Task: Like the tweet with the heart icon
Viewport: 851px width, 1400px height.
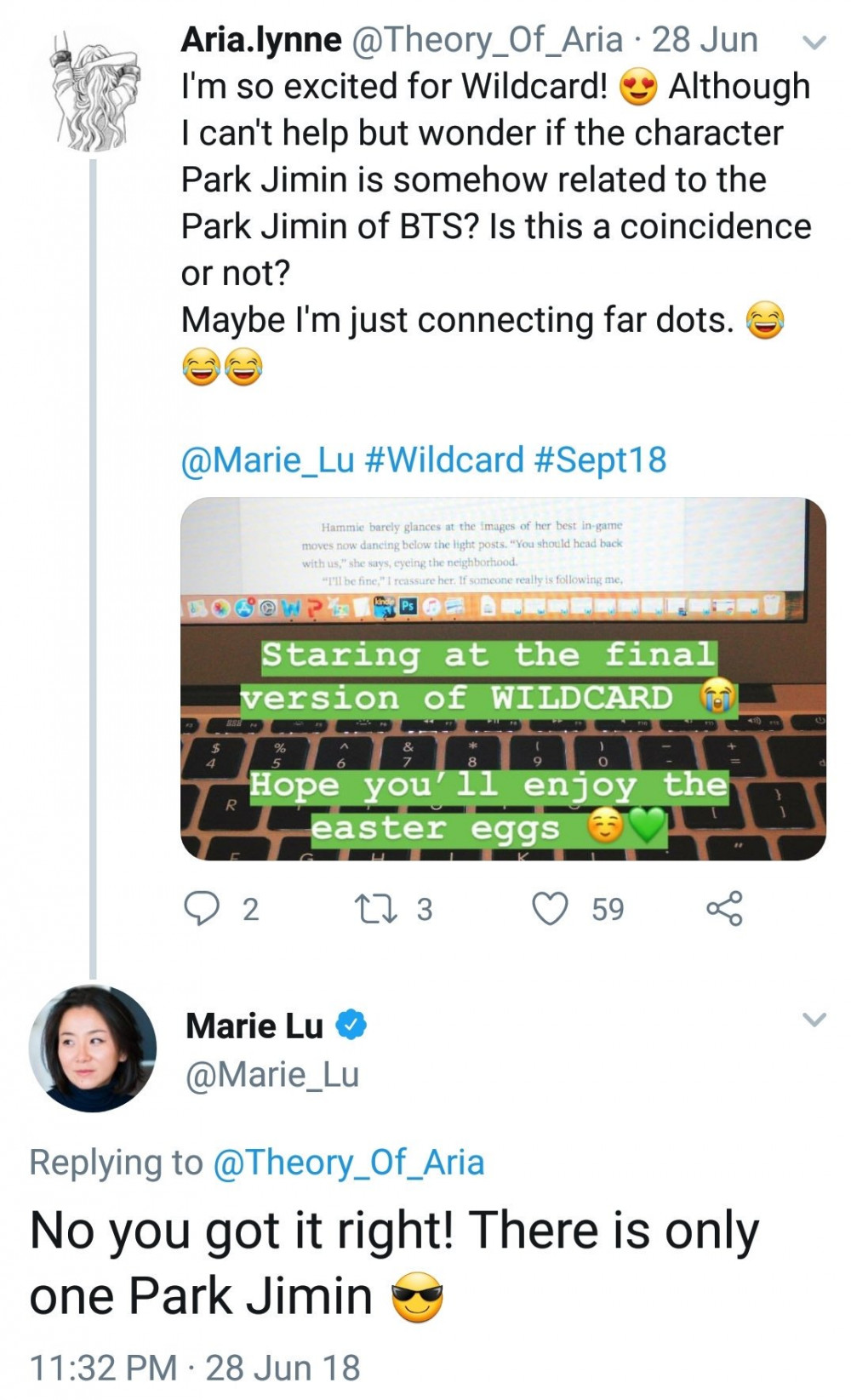Action: point(550,908)
